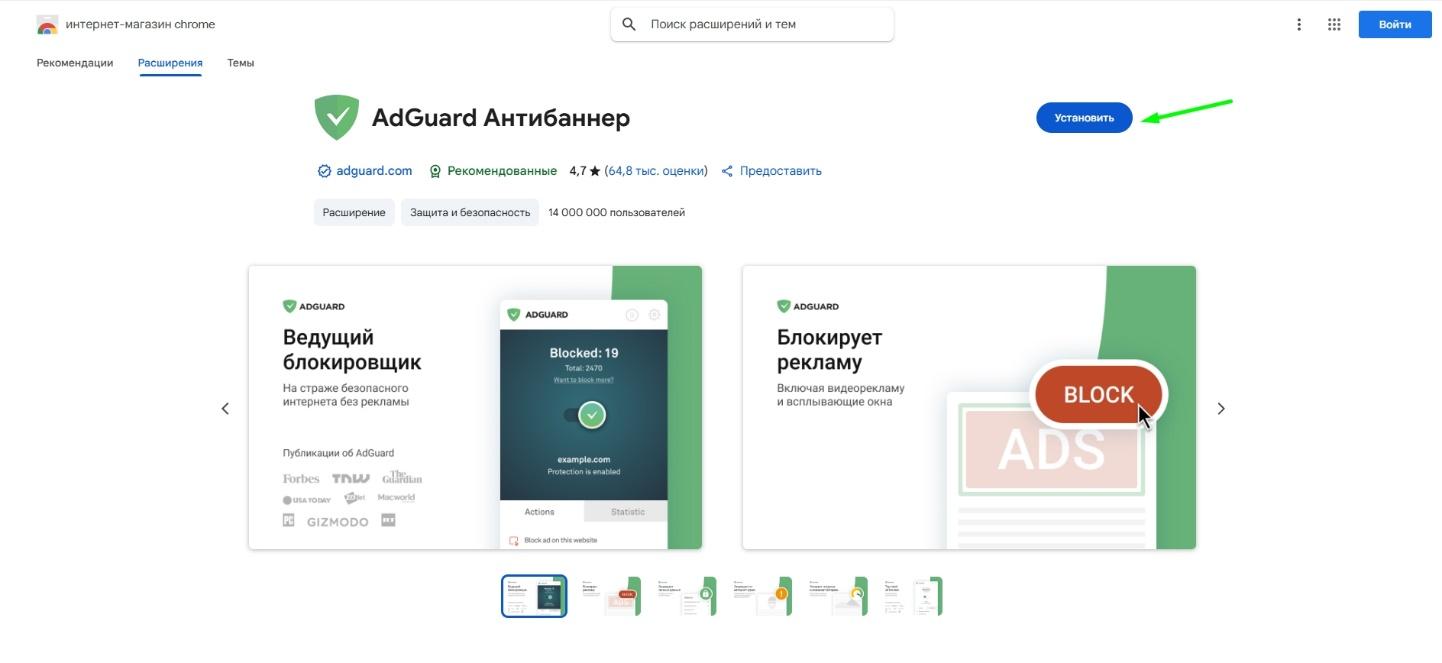This screenshot has width=1442, height=663.
Task: Click the Войти sign-in button
Action: (1395, 24)
